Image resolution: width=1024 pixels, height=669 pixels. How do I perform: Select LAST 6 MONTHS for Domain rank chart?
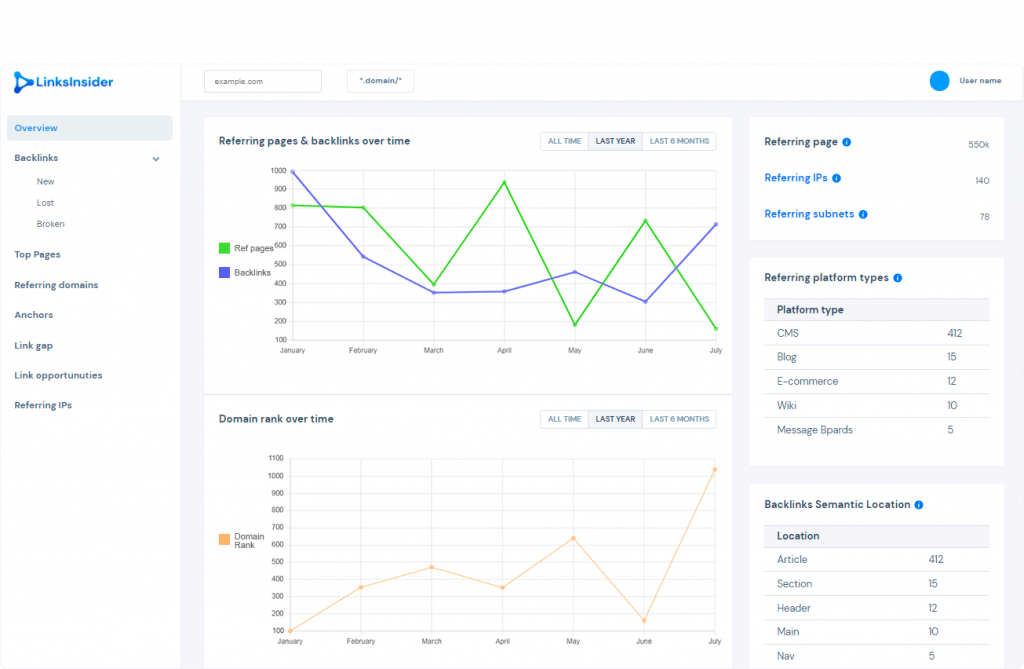(x=679, y=419)
